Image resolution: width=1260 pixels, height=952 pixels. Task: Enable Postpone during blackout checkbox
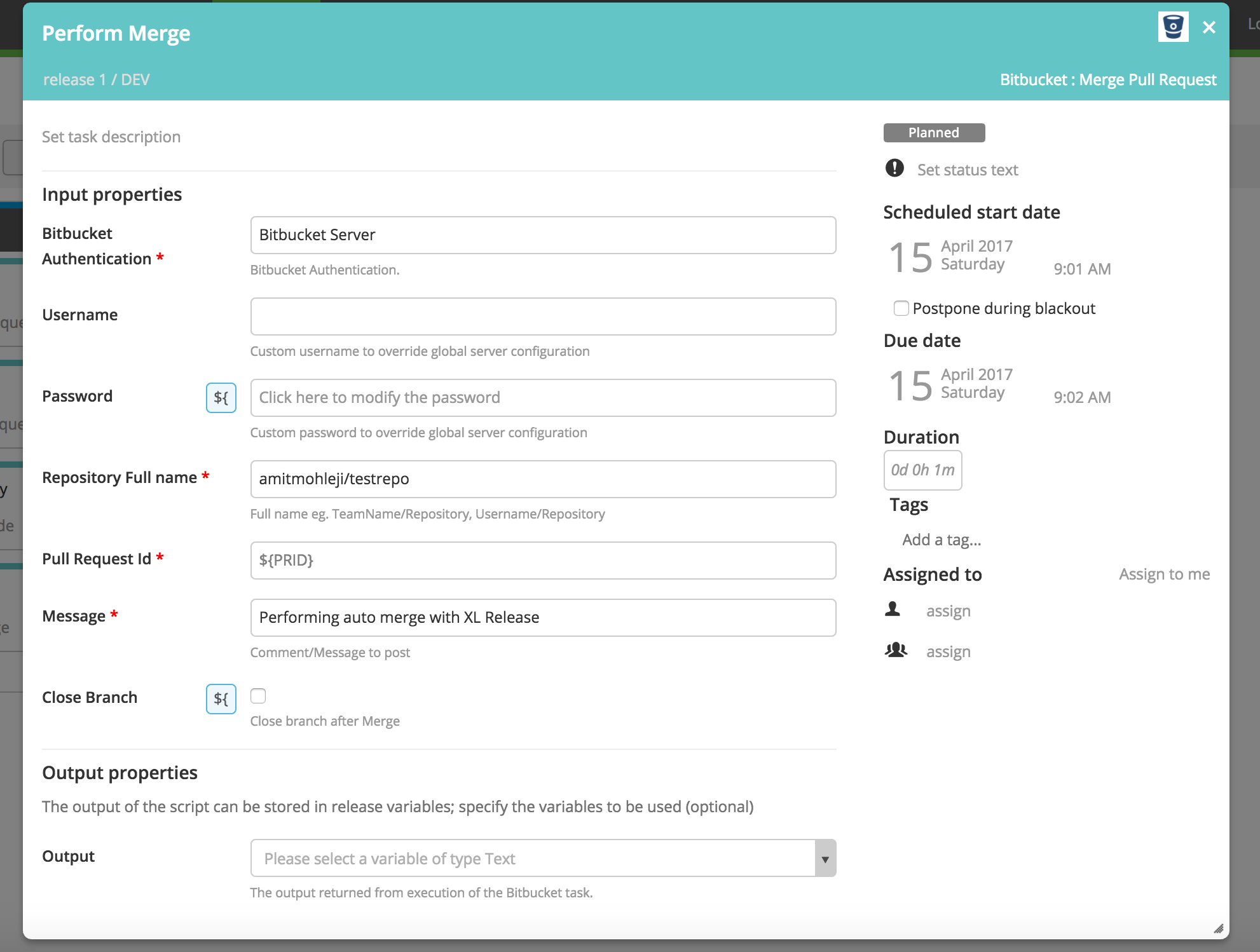pyautogui.click(x=901, y=308)
